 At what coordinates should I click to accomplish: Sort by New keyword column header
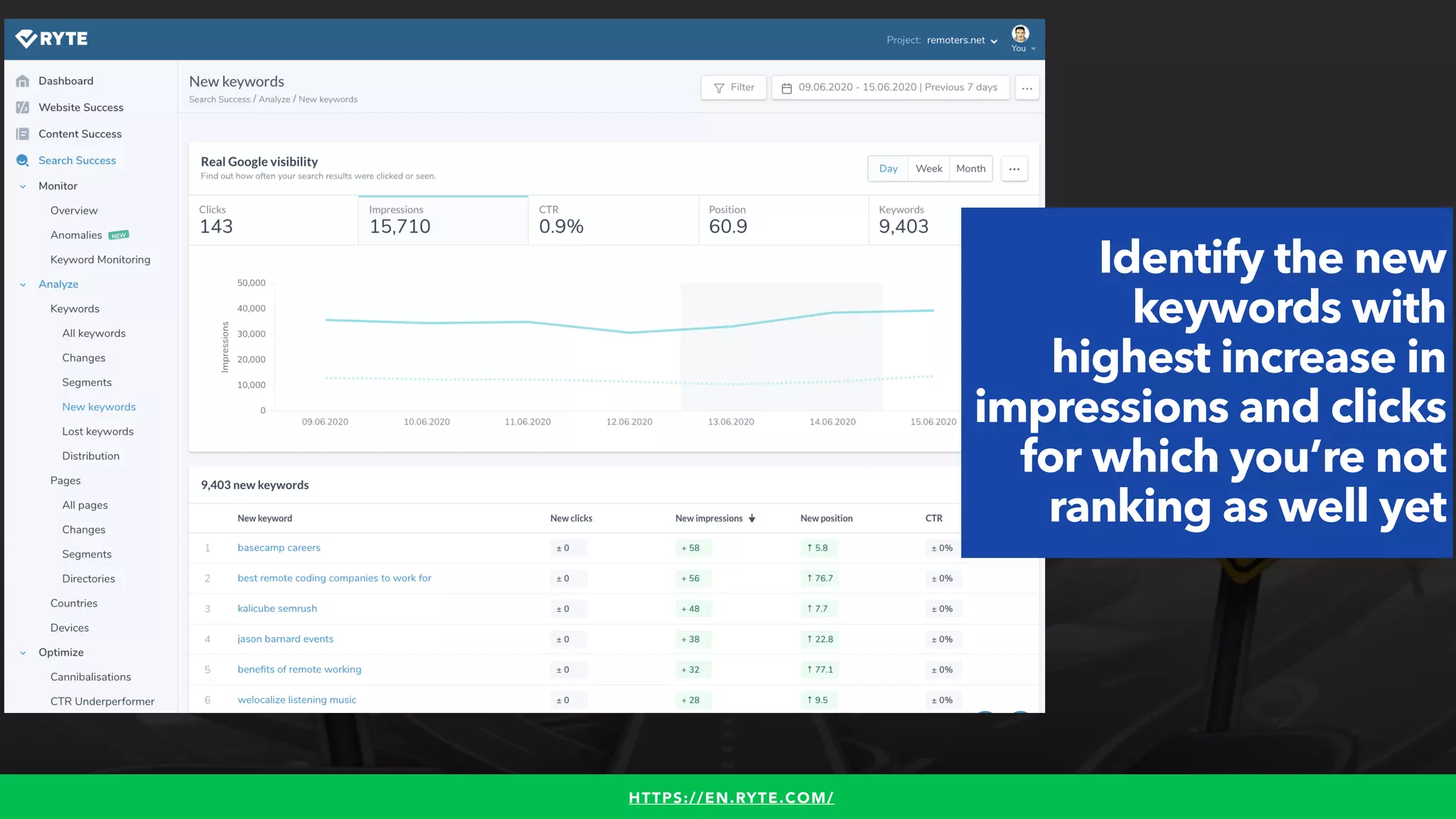264,518
